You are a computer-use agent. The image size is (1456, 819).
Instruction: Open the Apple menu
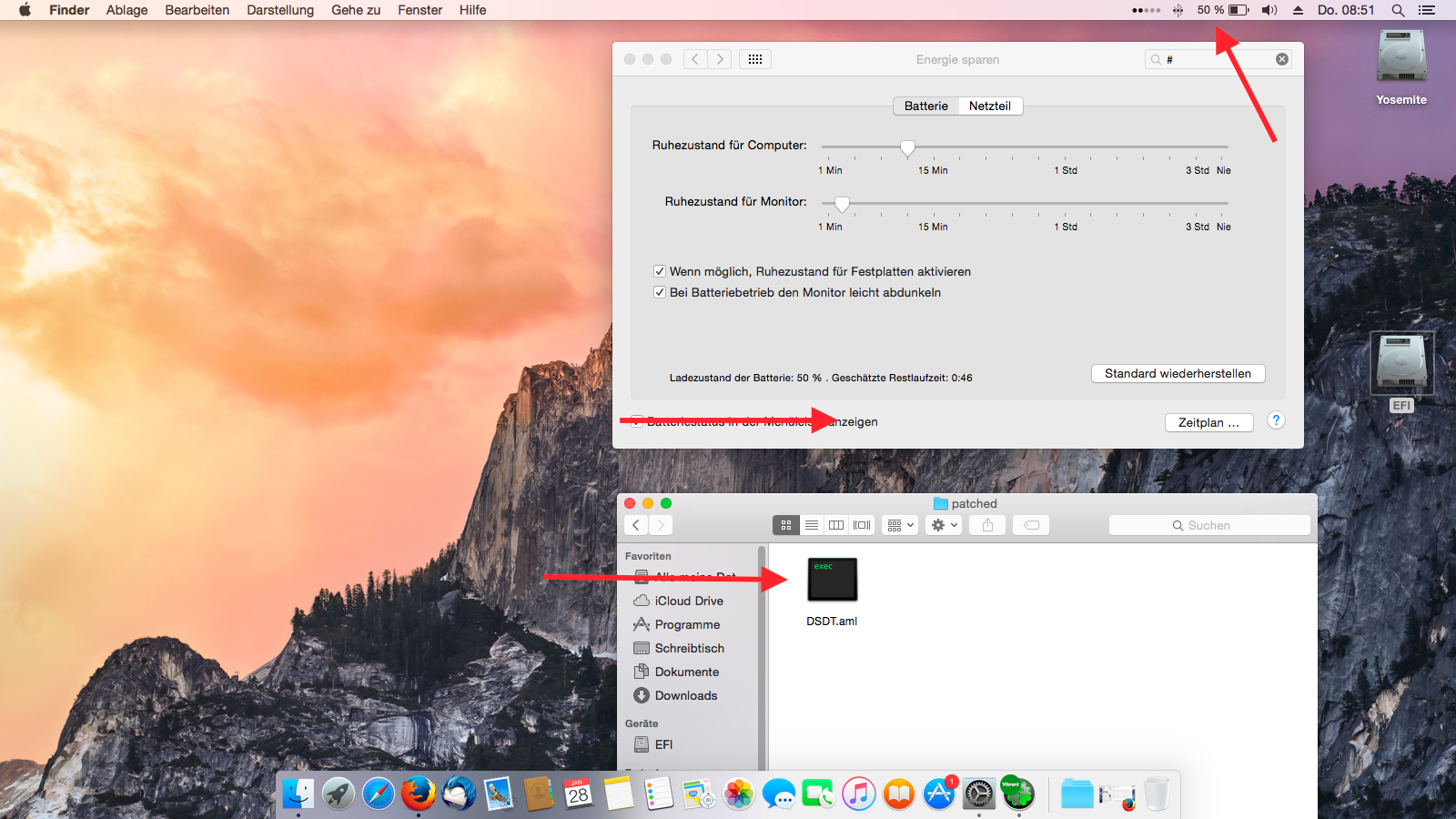tap(25, 10)
